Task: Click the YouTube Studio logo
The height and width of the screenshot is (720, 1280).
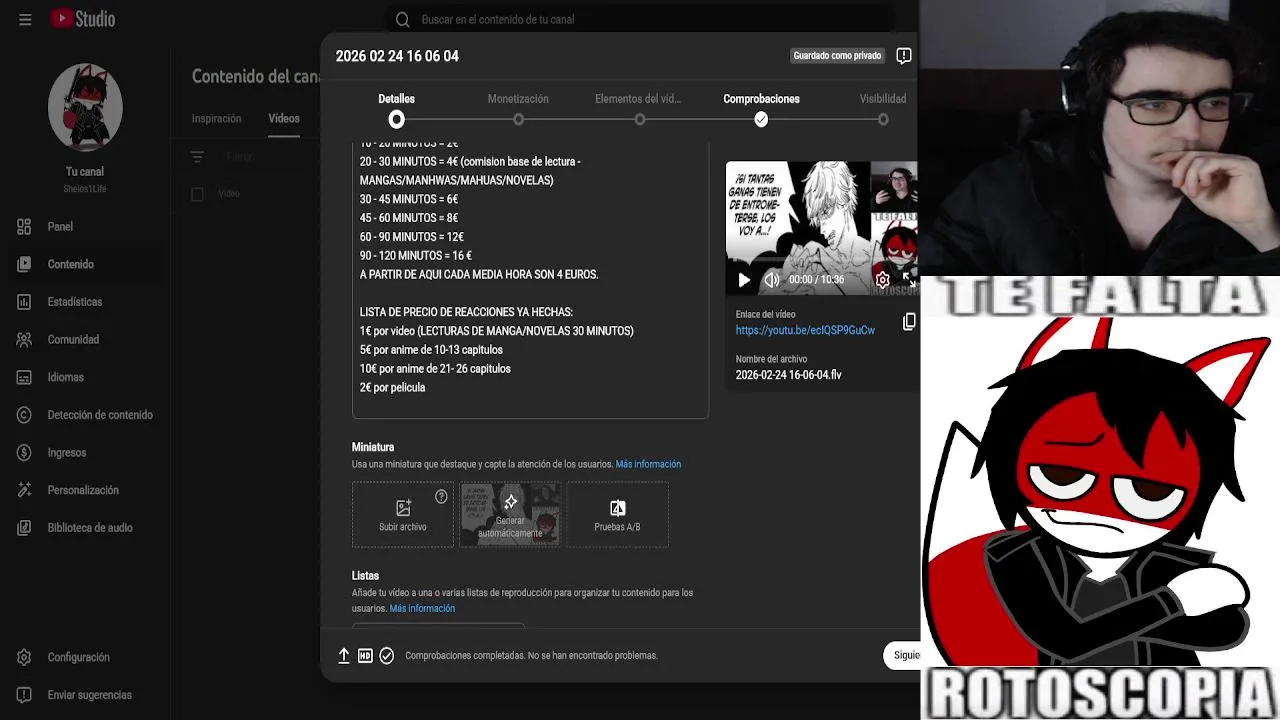Action: click(x=83, y=19)
